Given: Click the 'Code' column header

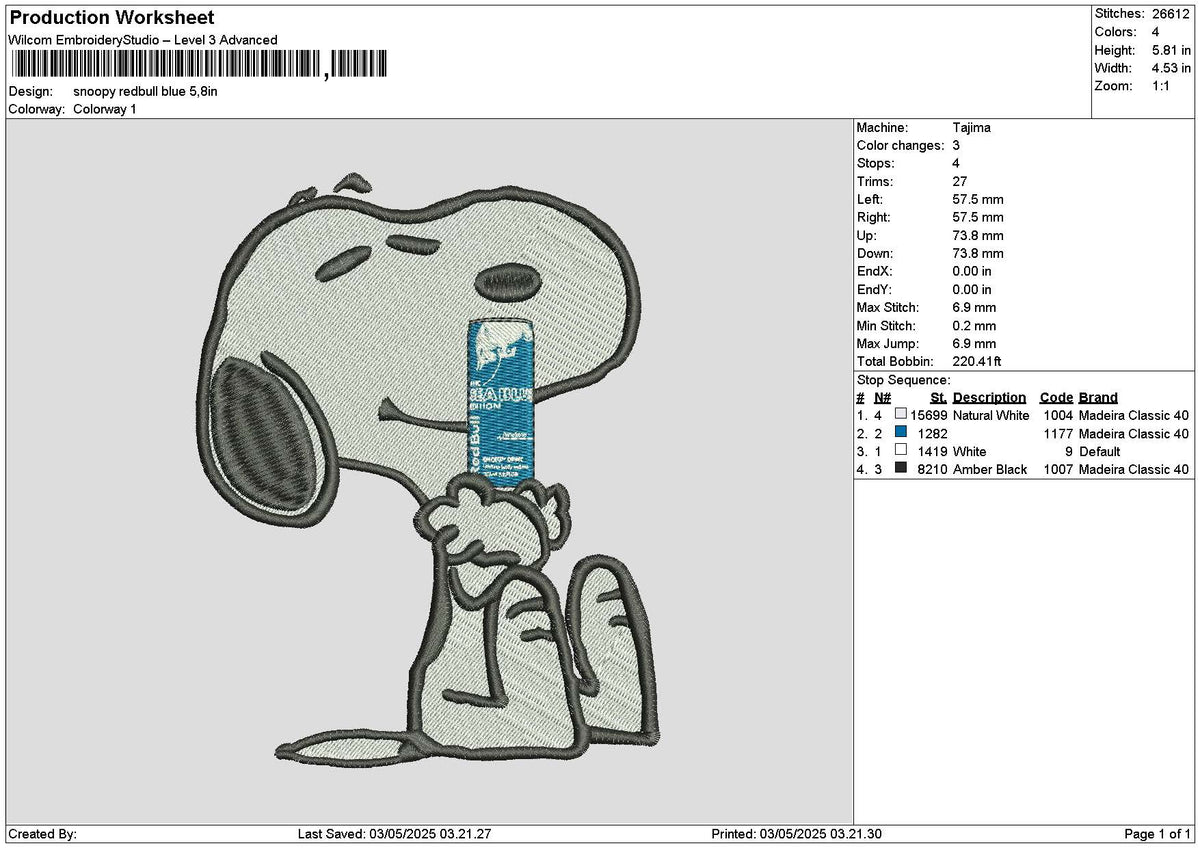Looking at the screenshot, I should (1056, 398).
